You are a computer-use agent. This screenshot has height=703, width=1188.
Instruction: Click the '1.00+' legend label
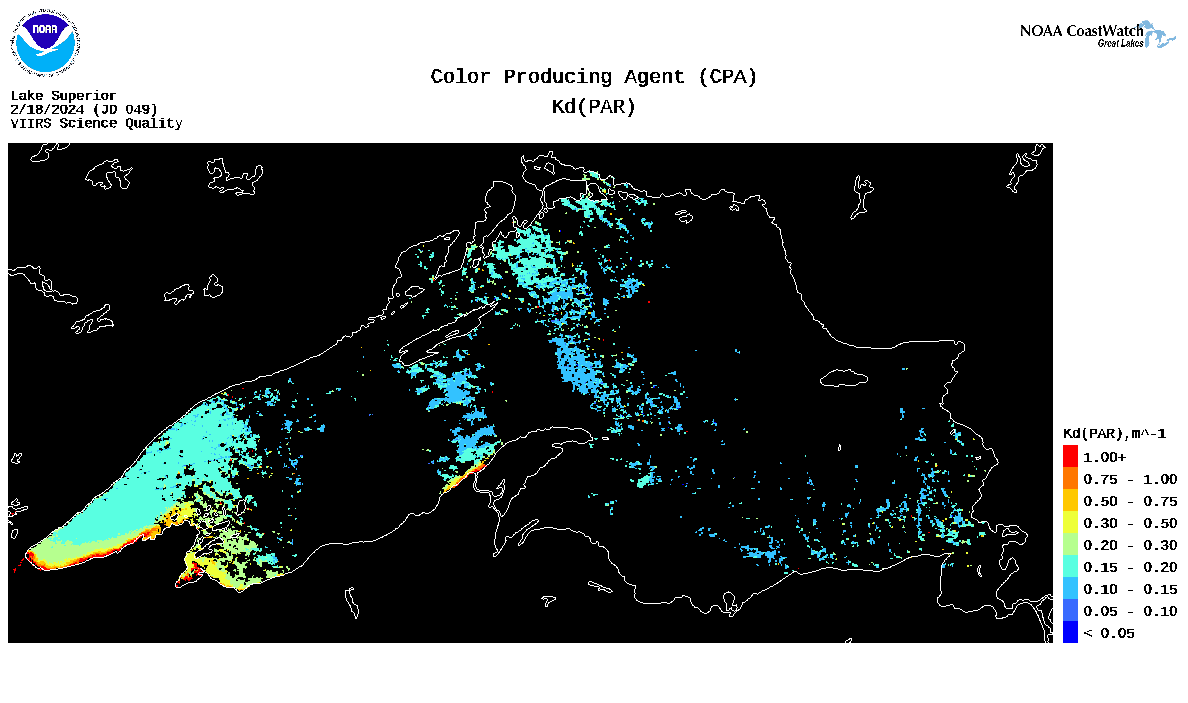(1105, 458)
